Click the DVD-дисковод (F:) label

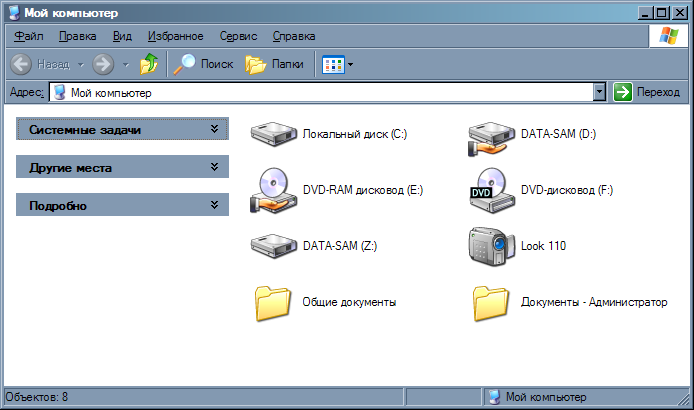[567, 190]
